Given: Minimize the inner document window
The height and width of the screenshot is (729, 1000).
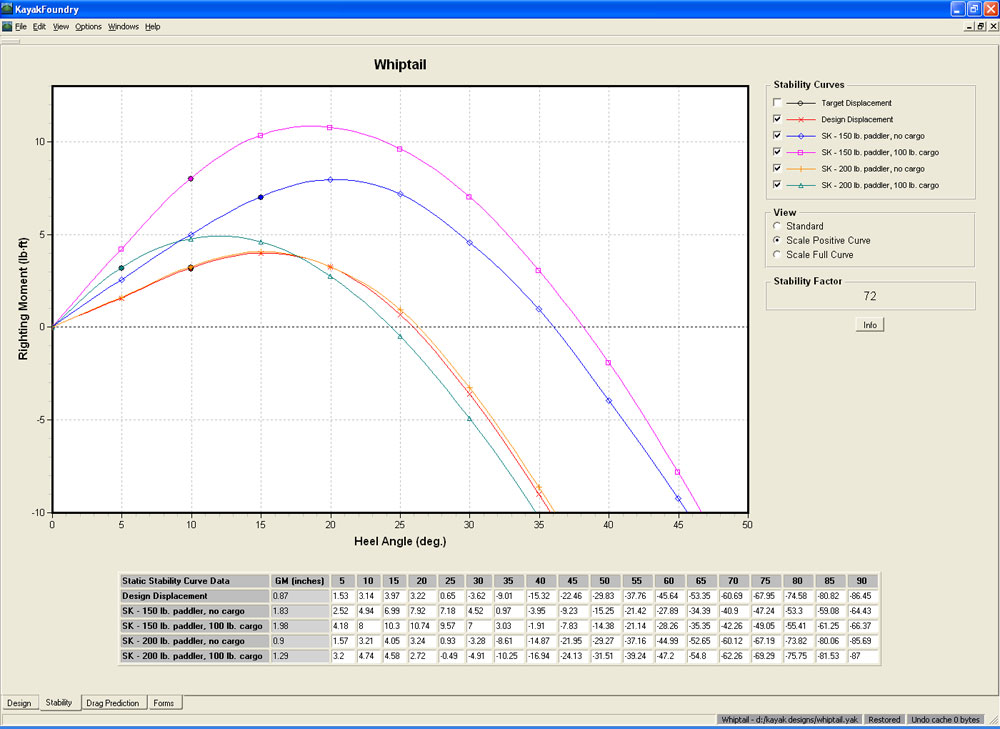Looking at the screenshot, I should [967, 26].
